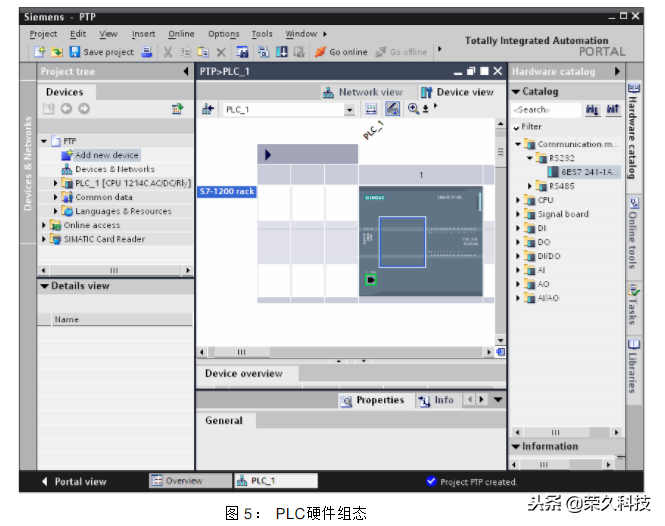
Task: Select 6ES7 241-1A... module in catalog
Action: pyautogui.click(x=583, y=172)
